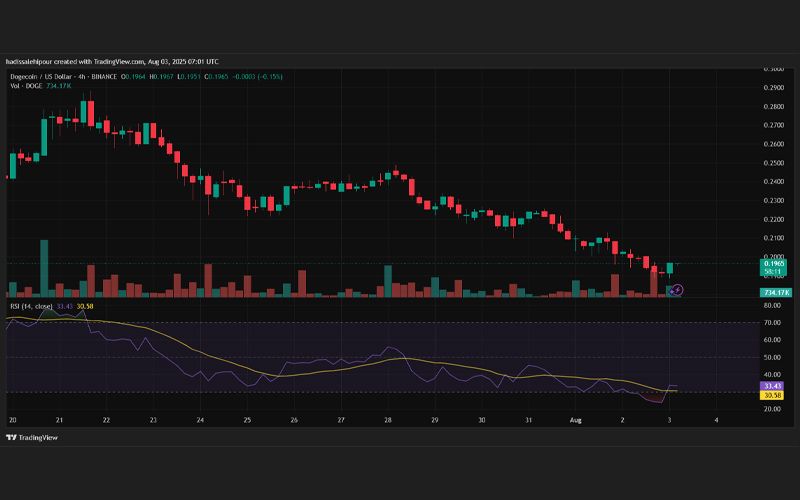This screenshot has width=800, height=500.
Task: Click the latest green candlestick near date 3
Action: (670, 268)
